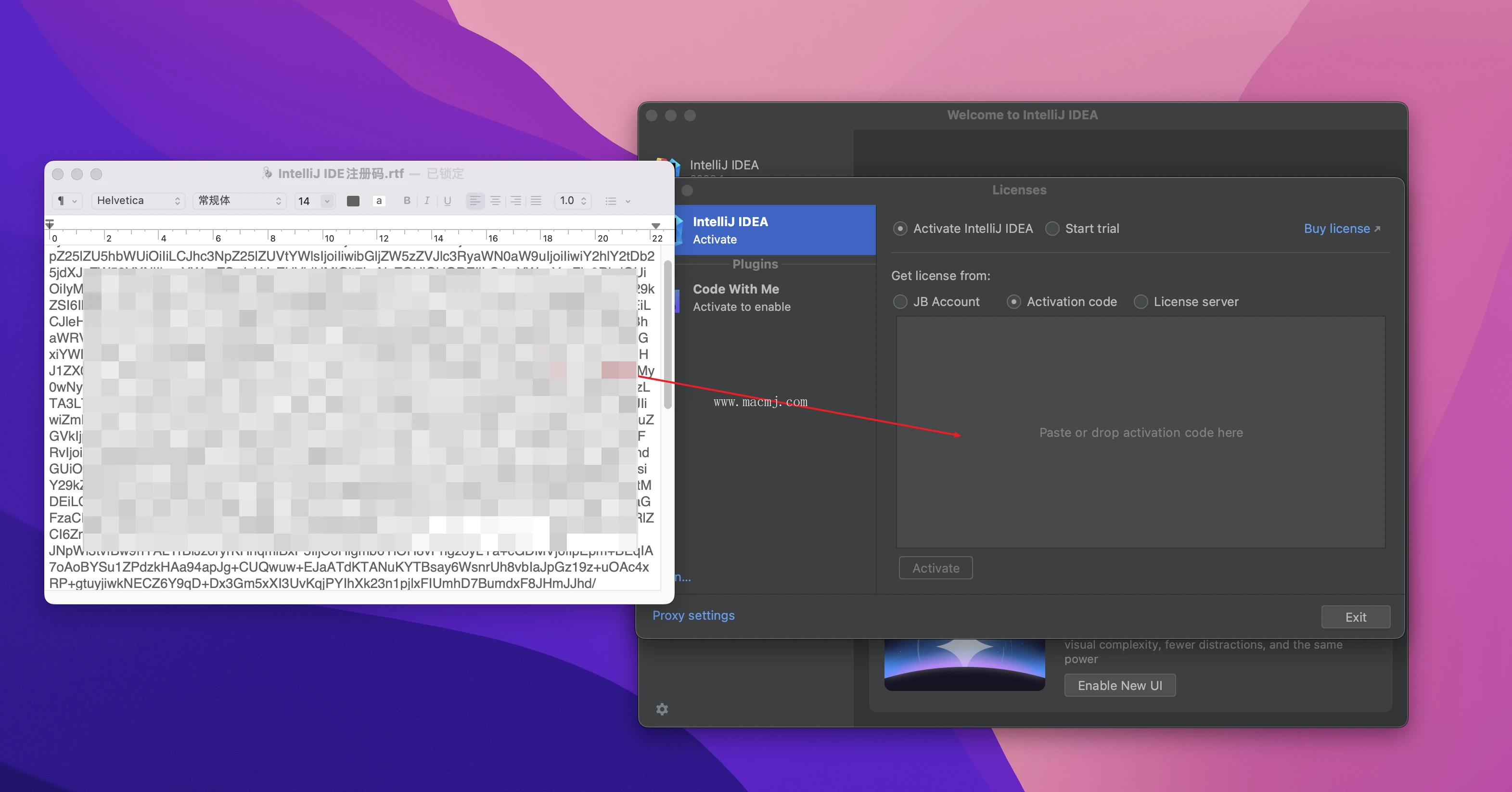Viewport: 1512px width, 792px height.
Task: Click the activation code paste area
Action: (1140, 432)
